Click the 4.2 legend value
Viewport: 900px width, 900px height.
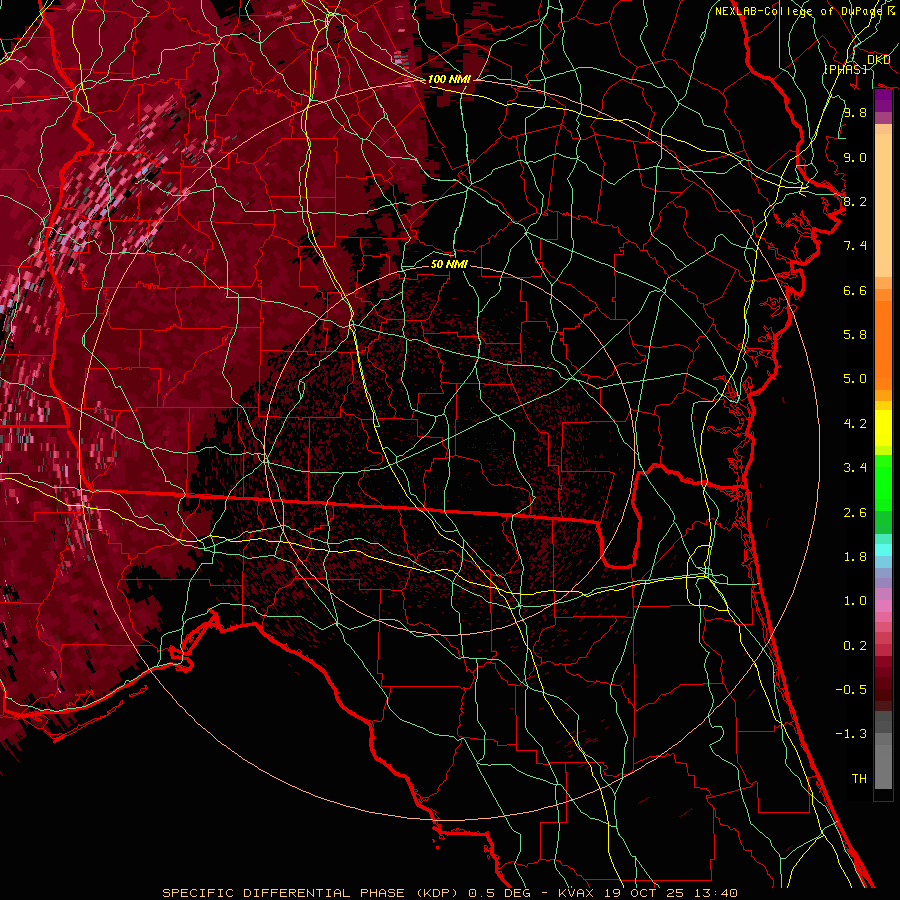pyautogui.click(x=855, y=424)
